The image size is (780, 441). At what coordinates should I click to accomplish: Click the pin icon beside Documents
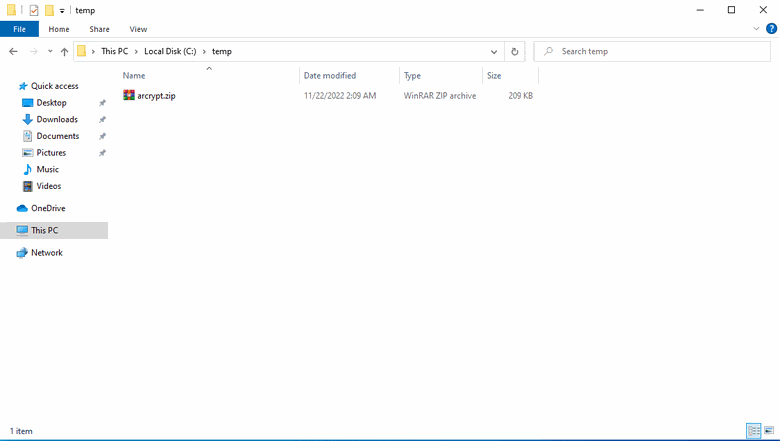(102, 136)
